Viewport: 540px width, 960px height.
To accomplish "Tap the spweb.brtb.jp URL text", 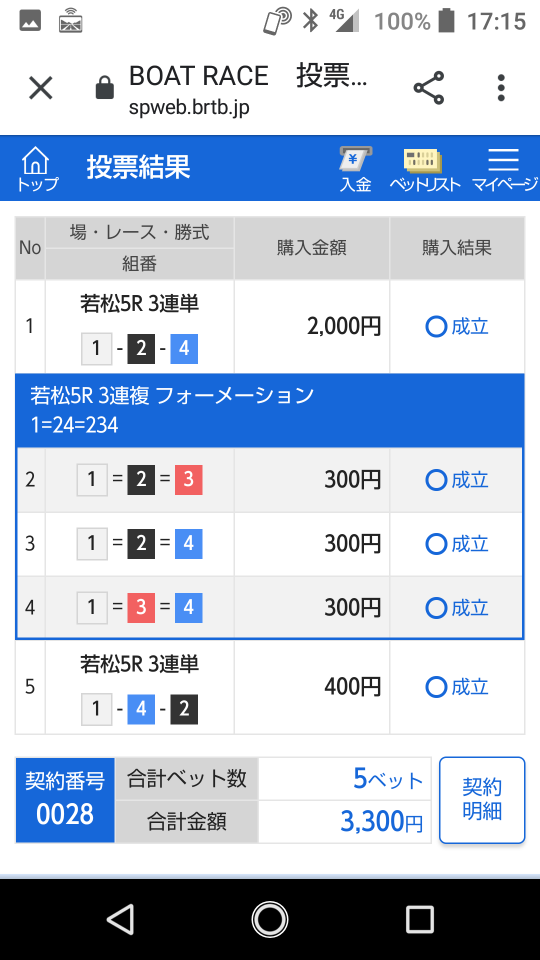I will (189, 108).
